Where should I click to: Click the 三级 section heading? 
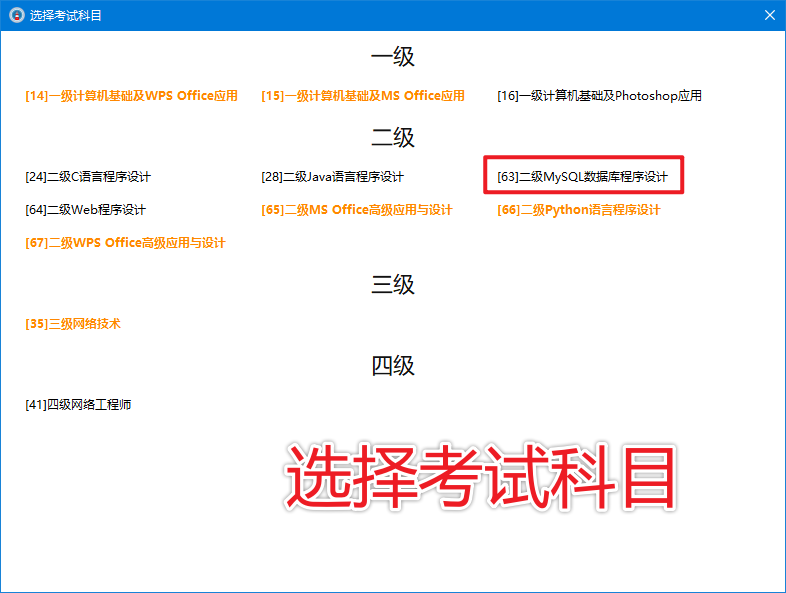click(393, 285)
